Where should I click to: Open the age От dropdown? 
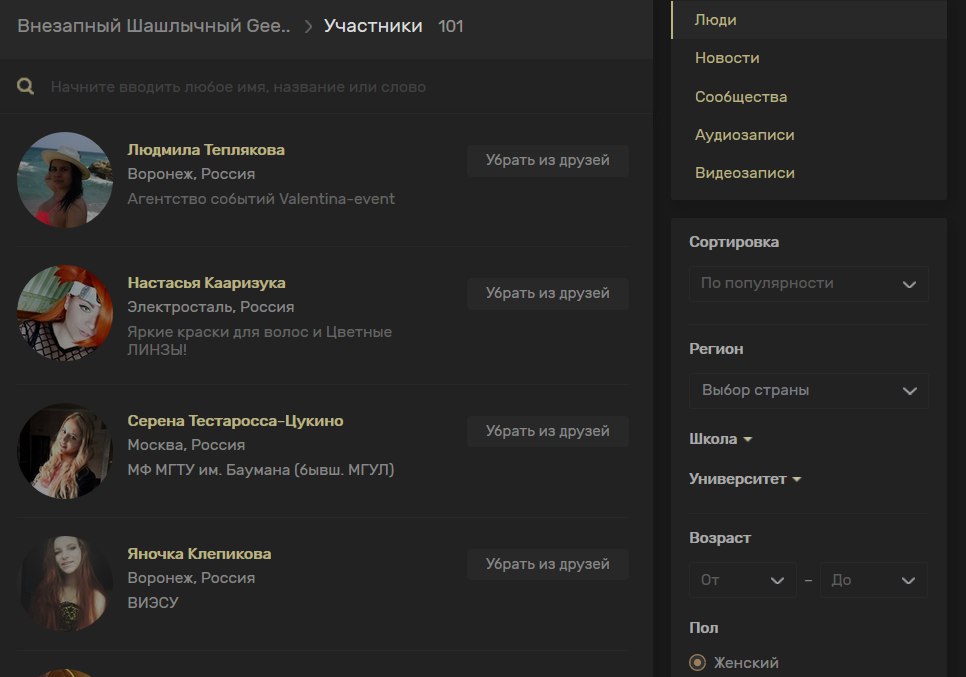[x=742, y=580]
